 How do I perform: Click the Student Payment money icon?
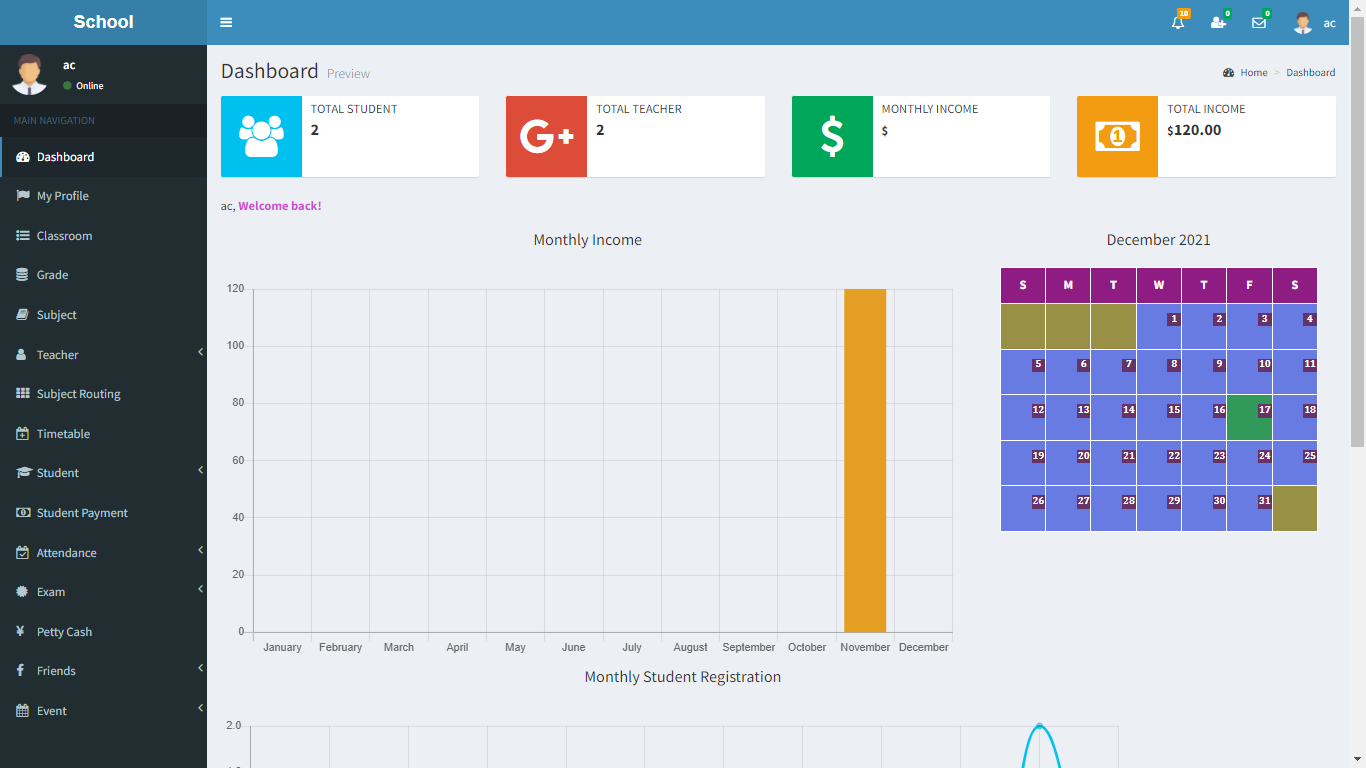(x=23, y=513)
